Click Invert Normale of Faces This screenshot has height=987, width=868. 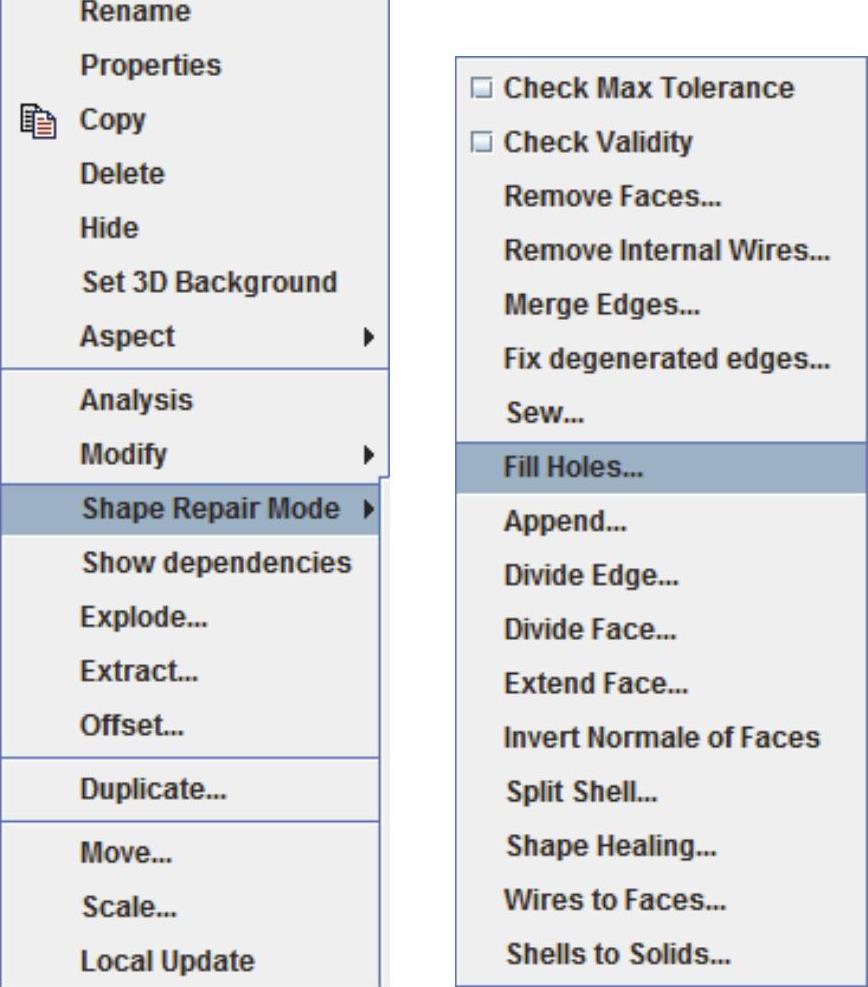coord(661,738)
